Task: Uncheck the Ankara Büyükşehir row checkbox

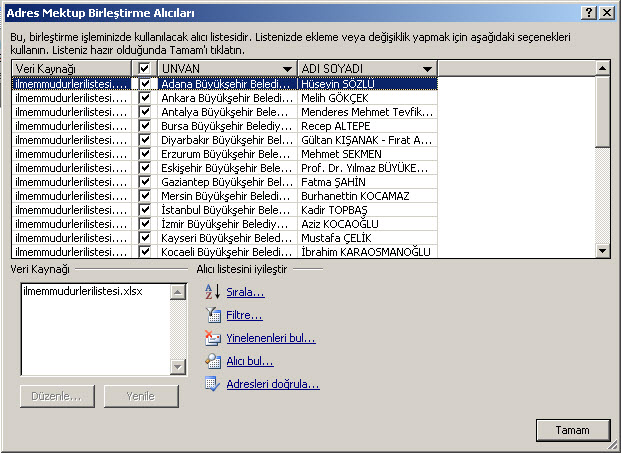Action: pyautogui.click(x=145, y=97)
